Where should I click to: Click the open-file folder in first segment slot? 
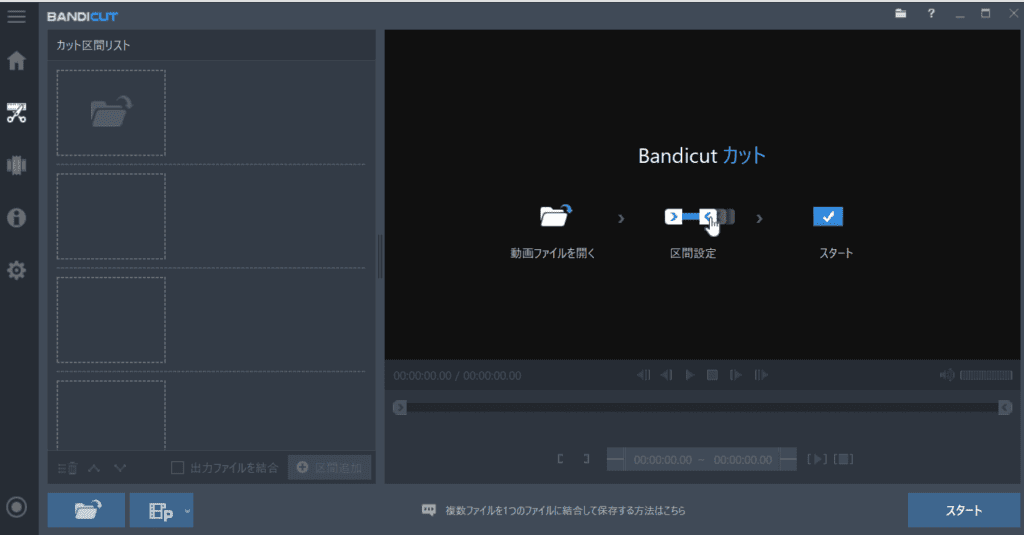tap(111, 112)
